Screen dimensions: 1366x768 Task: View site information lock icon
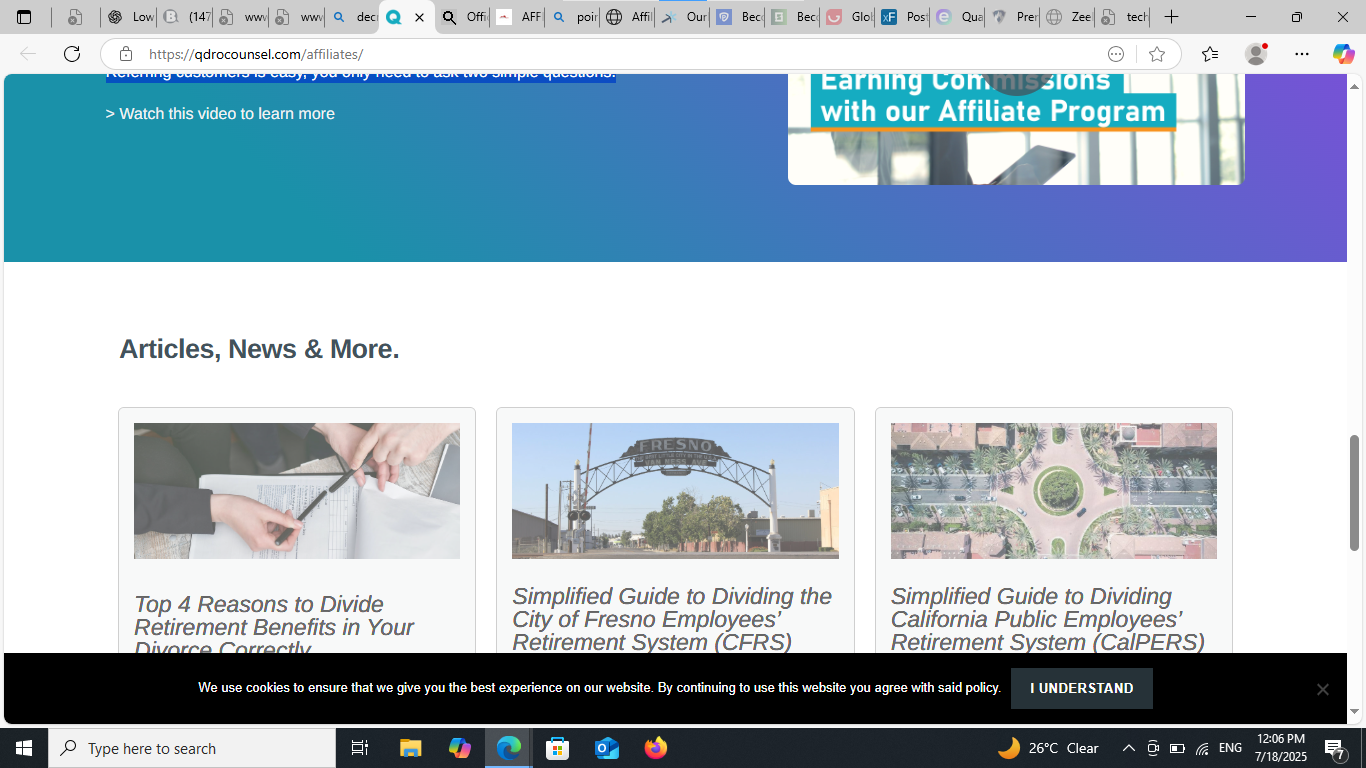pos(125,54)
